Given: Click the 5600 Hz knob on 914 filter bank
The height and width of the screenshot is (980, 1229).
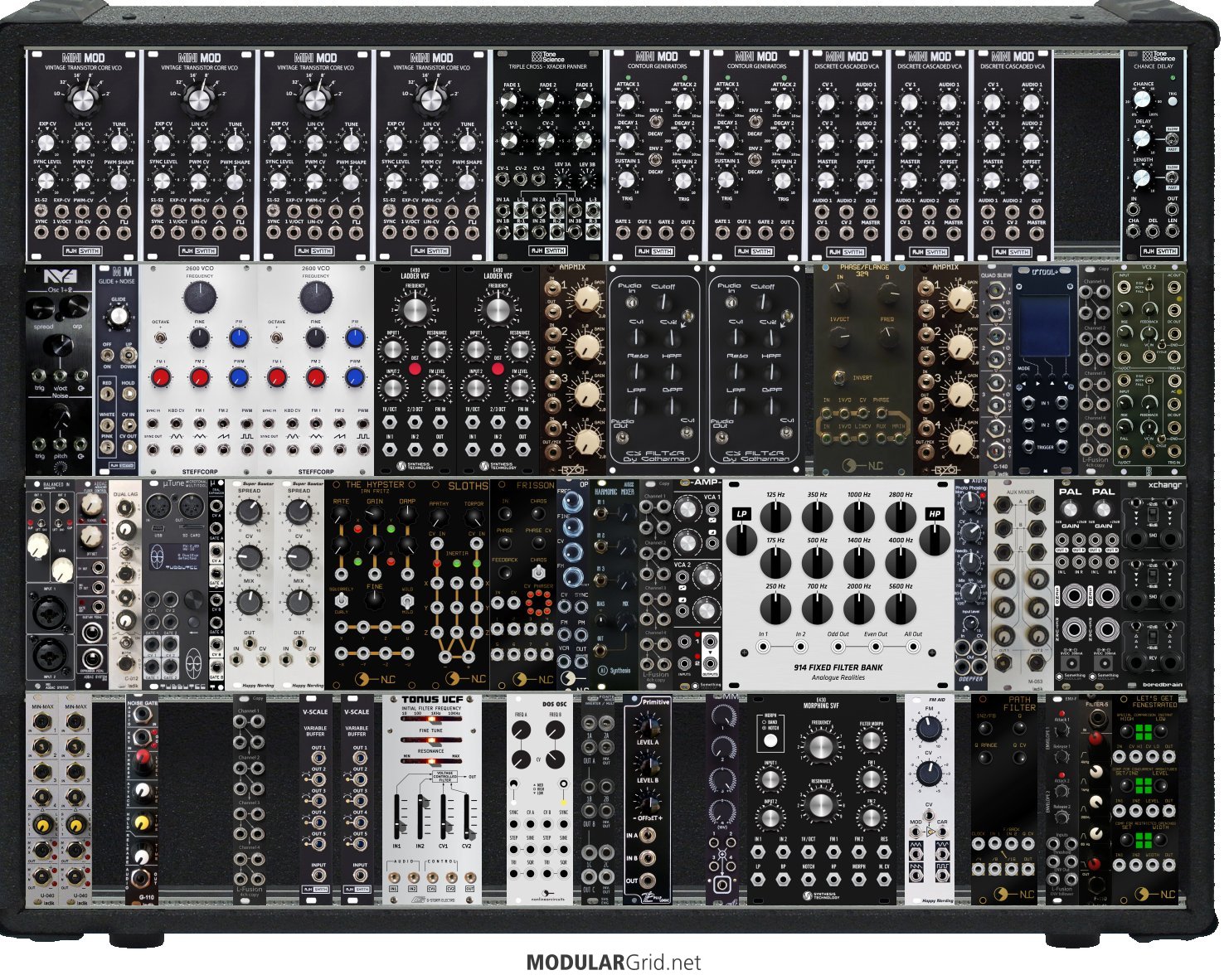Looking at the screenshot, I should click(901, 610).
